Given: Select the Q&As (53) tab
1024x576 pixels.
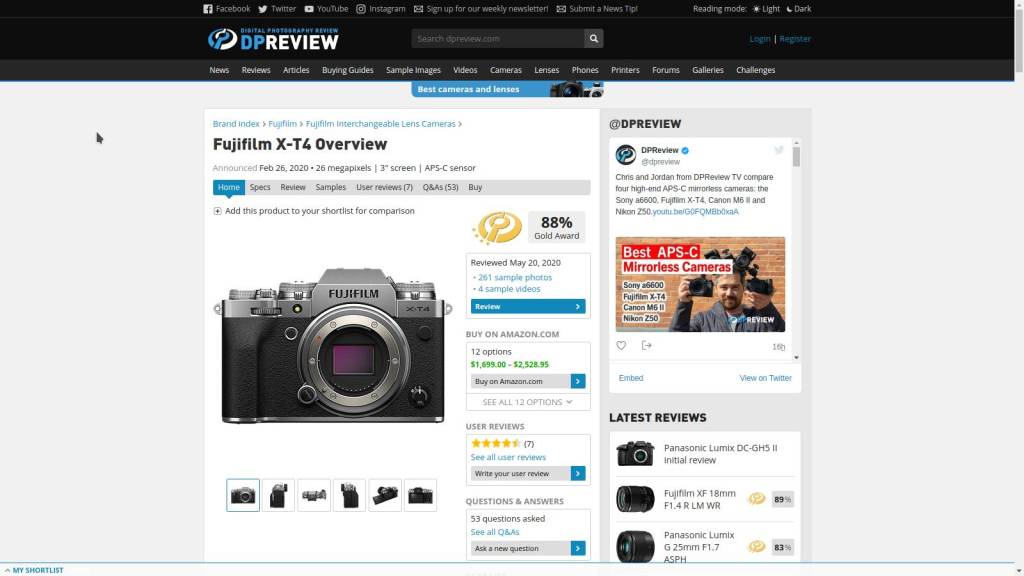Looking at the screenshot, I should 440,187.
